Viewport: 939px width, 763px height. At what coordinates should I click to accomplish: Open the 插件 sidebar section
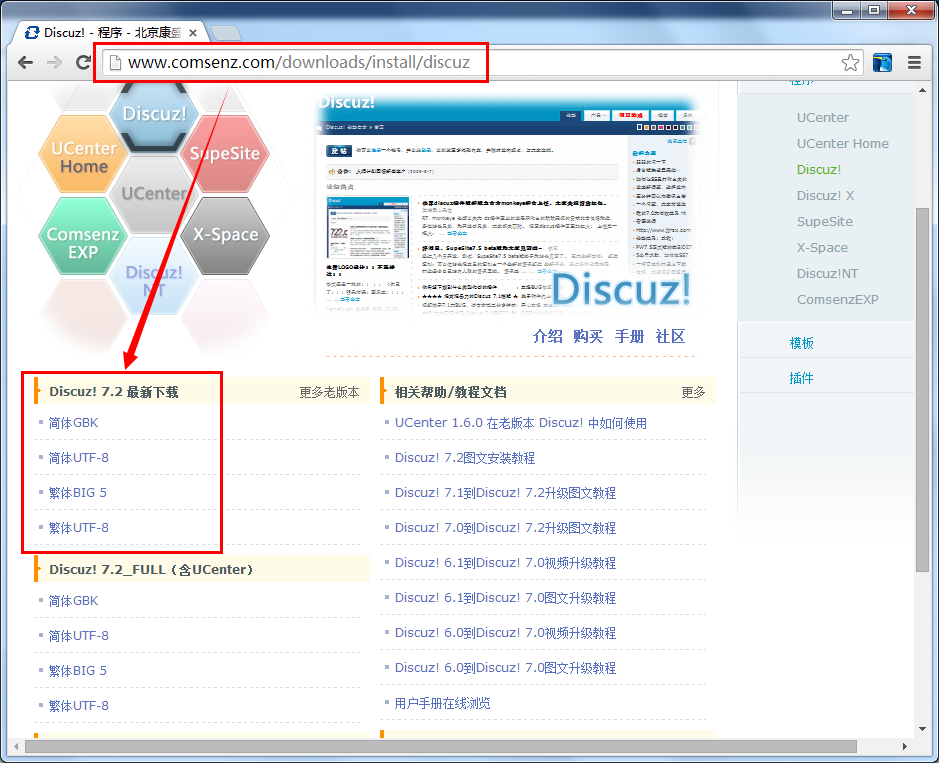(x=801, y=378)
